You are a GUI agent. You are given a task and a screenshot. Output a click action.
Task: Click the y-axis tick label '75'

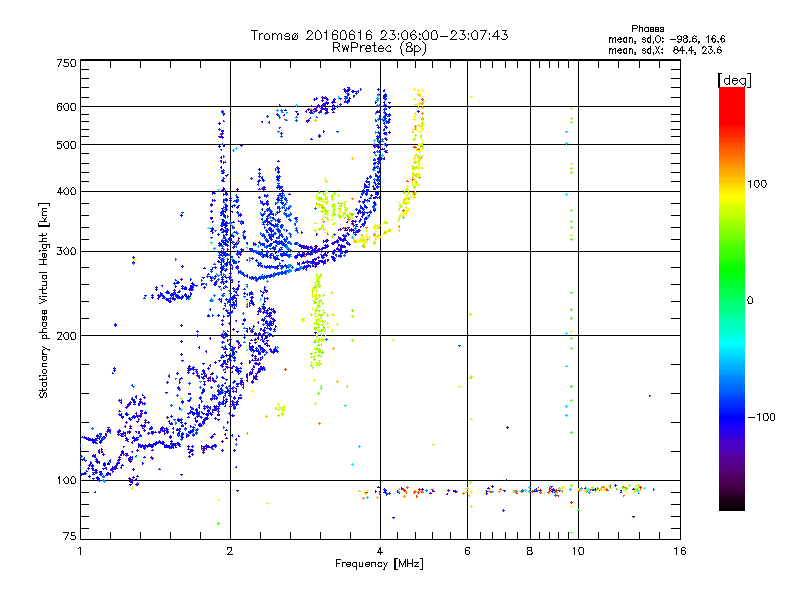(70, 536)
